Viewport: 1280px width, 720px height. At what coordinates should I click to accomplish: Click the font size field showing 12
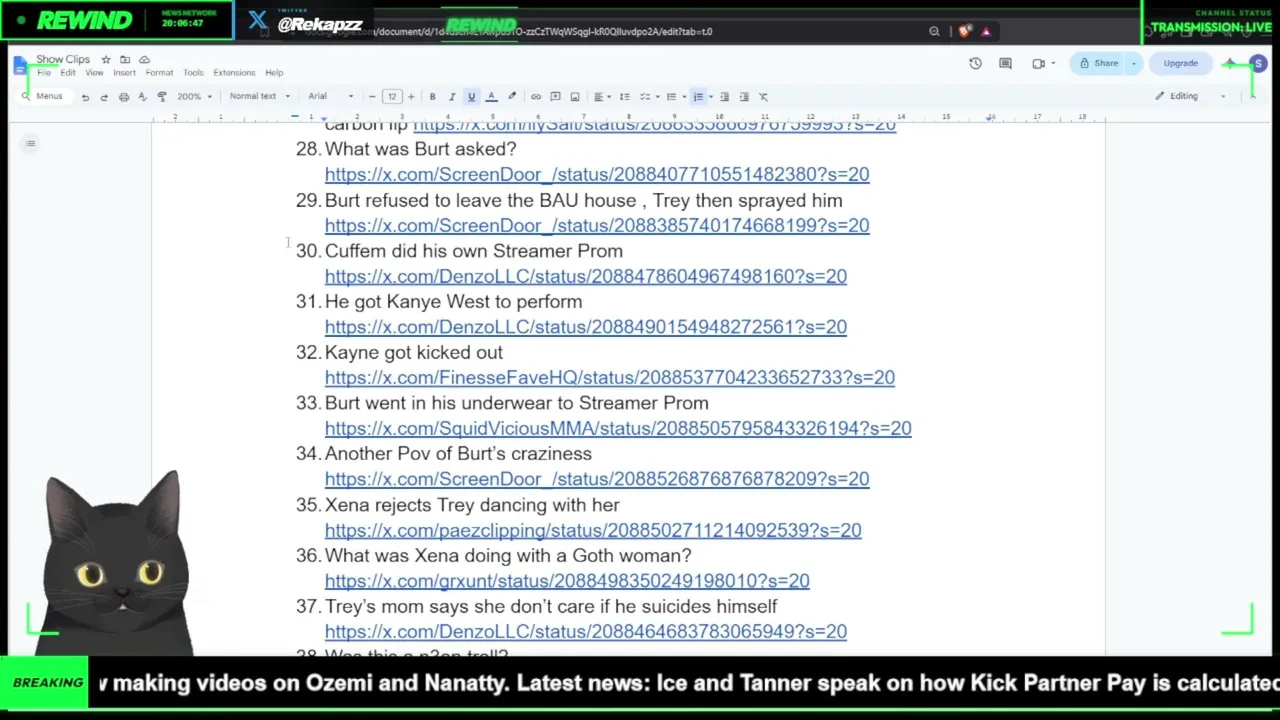tap(392, 97)
